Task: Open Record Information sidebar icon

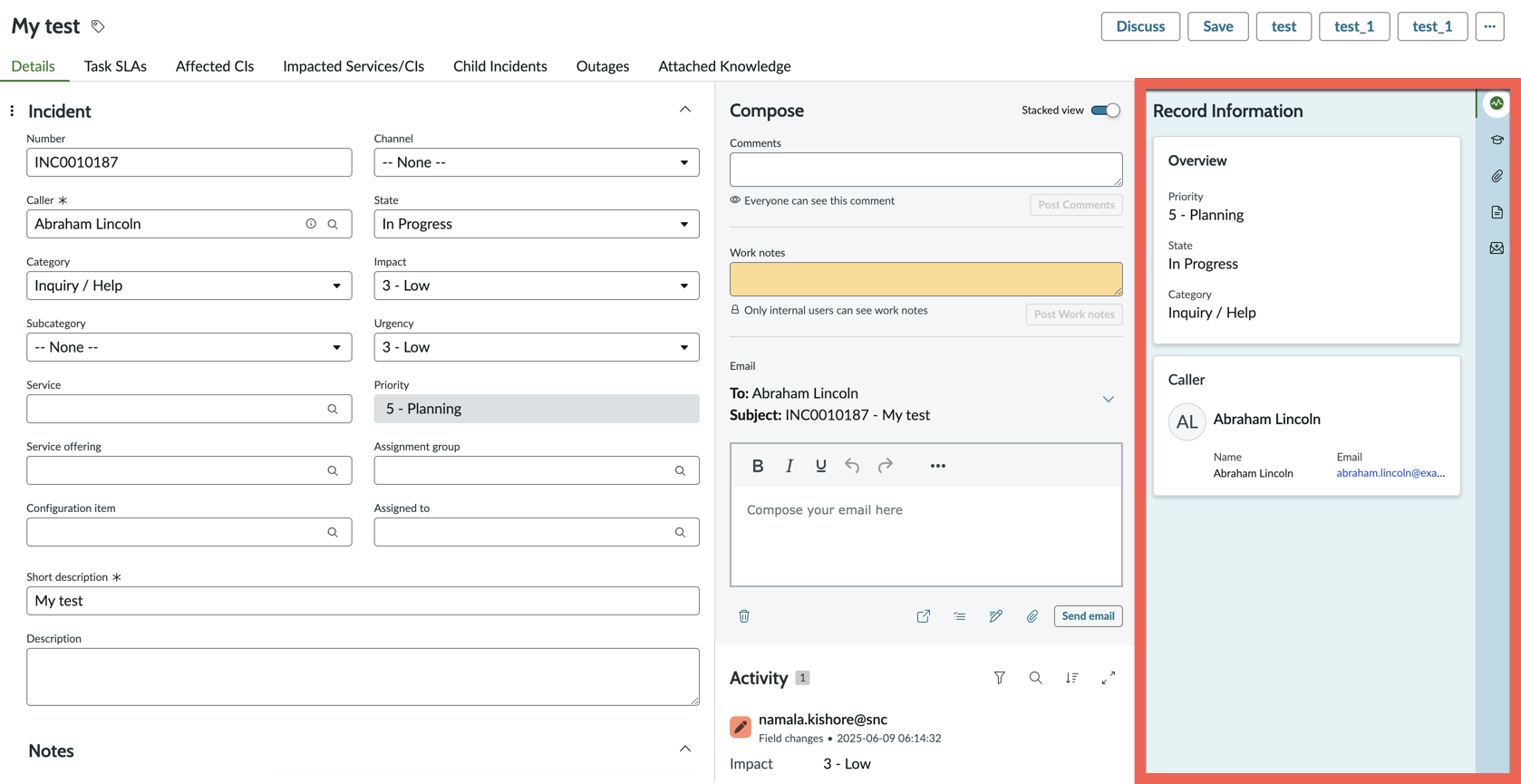Action: pos(1497,103)
